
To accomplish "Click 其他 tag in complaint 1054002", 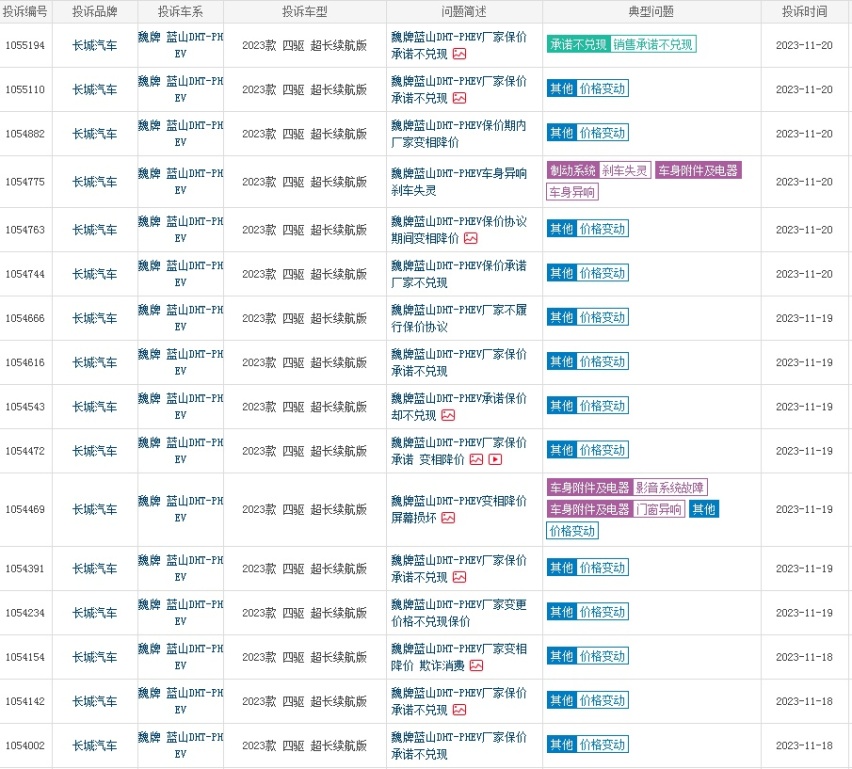I will [561, 745].
